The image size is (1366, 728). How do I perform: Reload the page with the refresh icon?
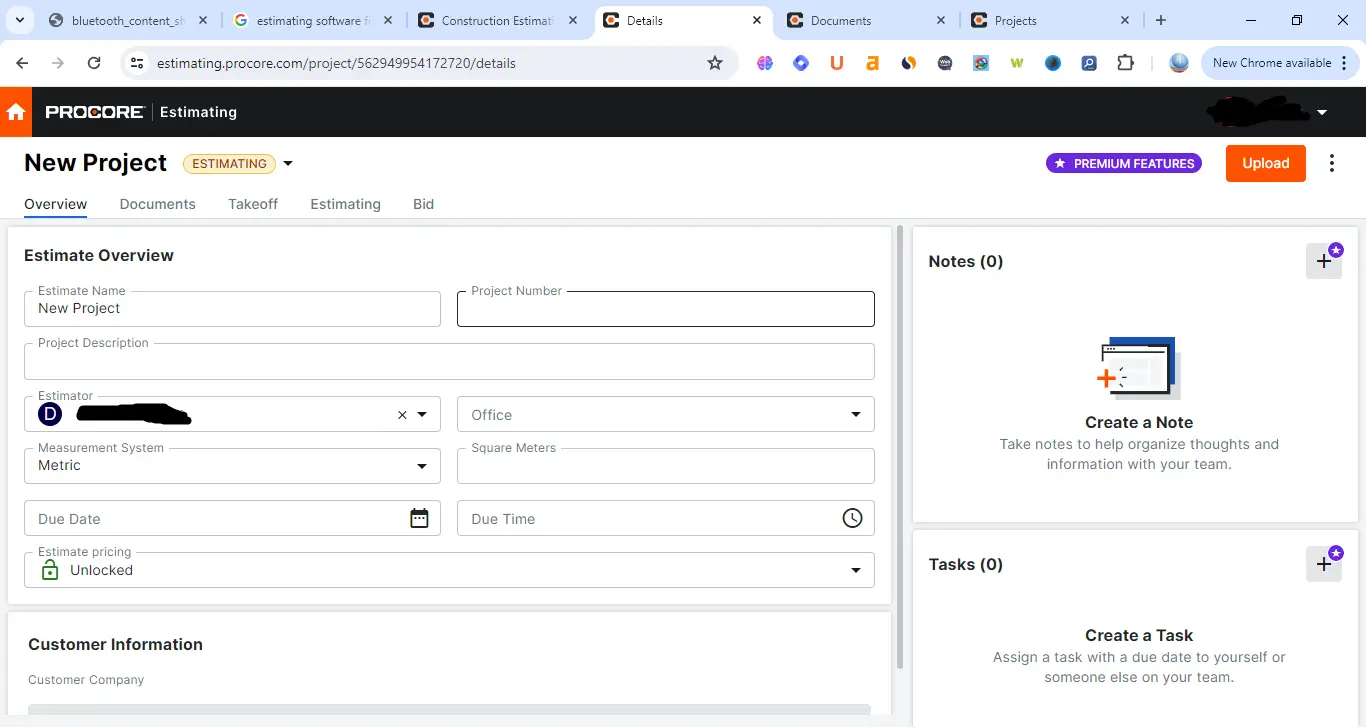point(95,62)
